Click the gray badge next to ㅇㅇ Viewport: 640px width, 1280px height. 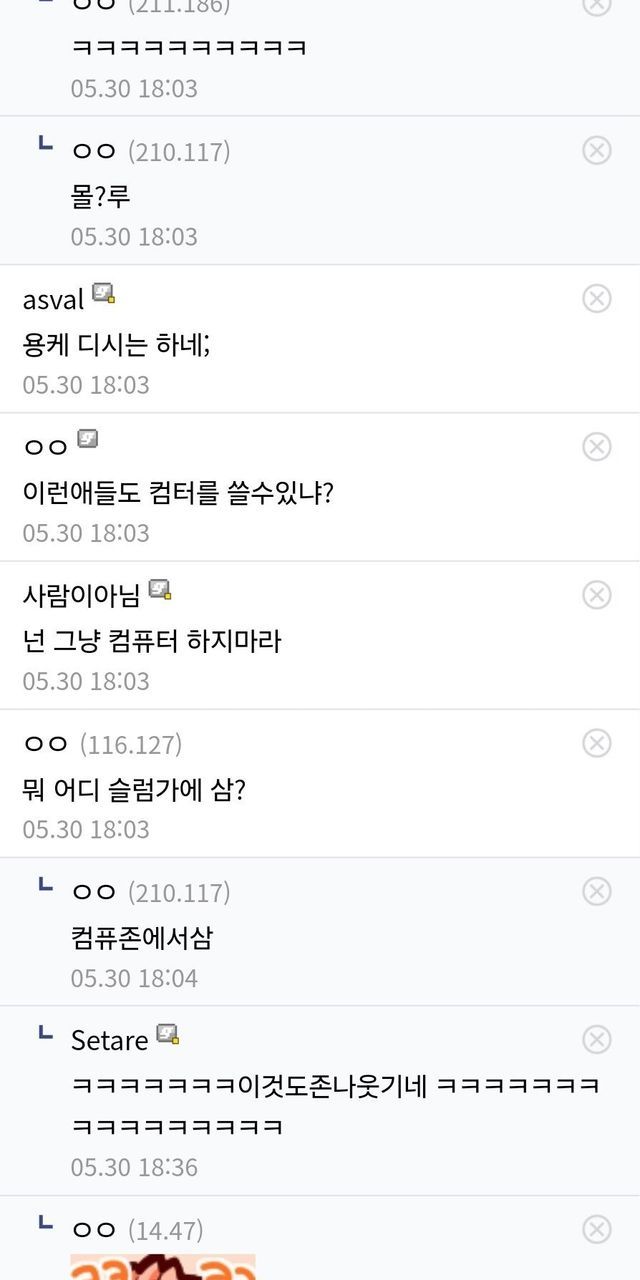[x=88, y=440]
